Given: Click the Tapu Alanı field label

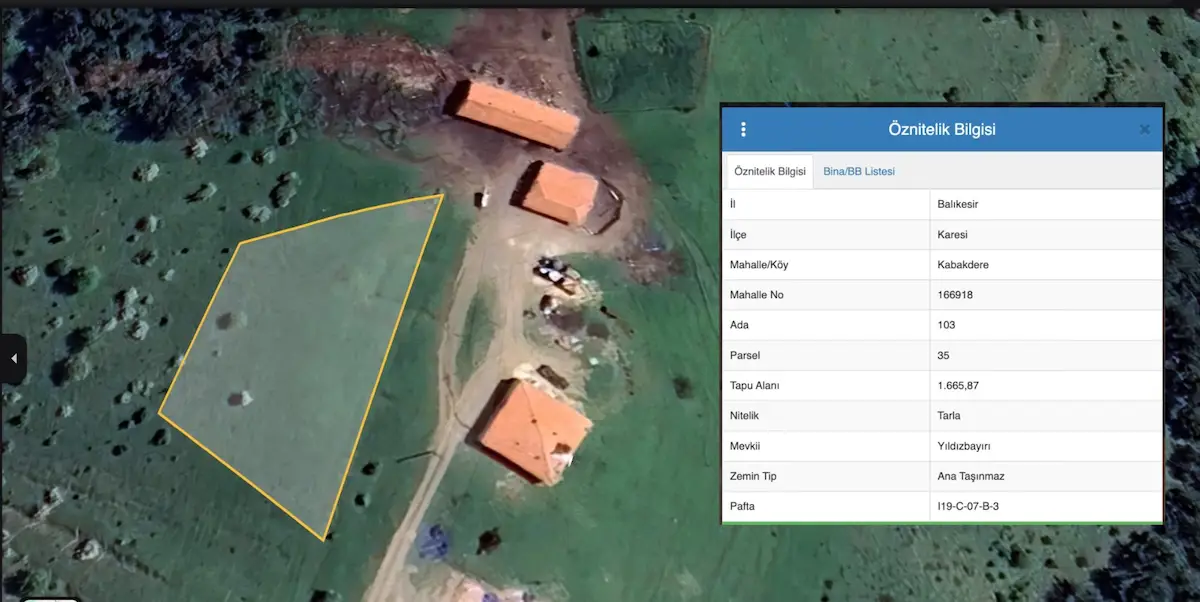Looking at the screenshot, I should click(x=755, y=385).
